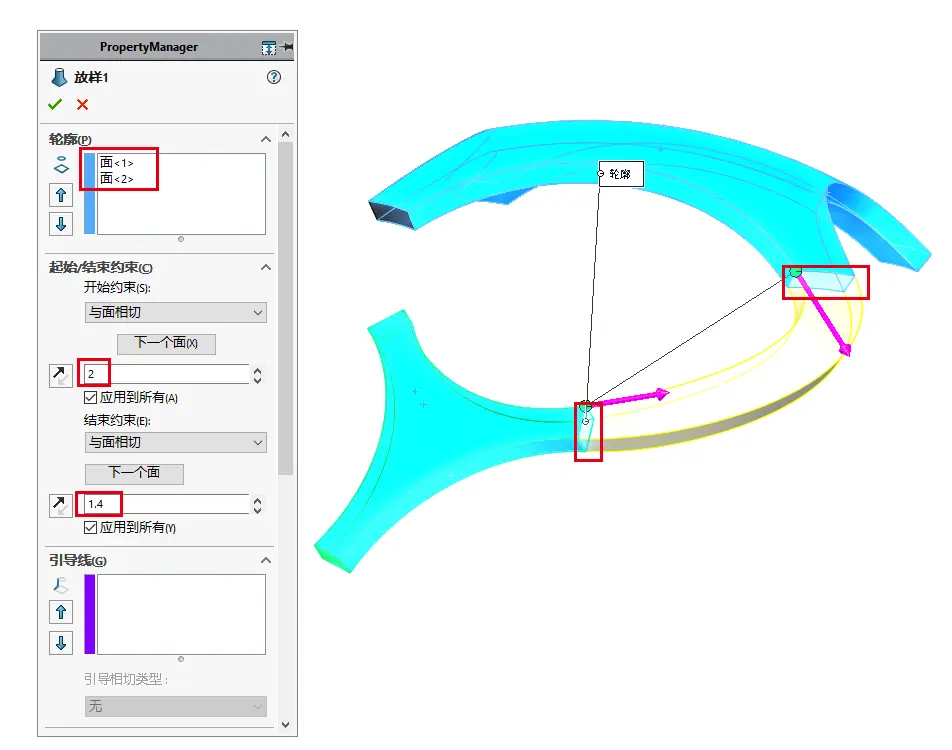Collapse the 轮廓(P) section
Viewport: 952px width, 750px height.
[x=266, y=139]
